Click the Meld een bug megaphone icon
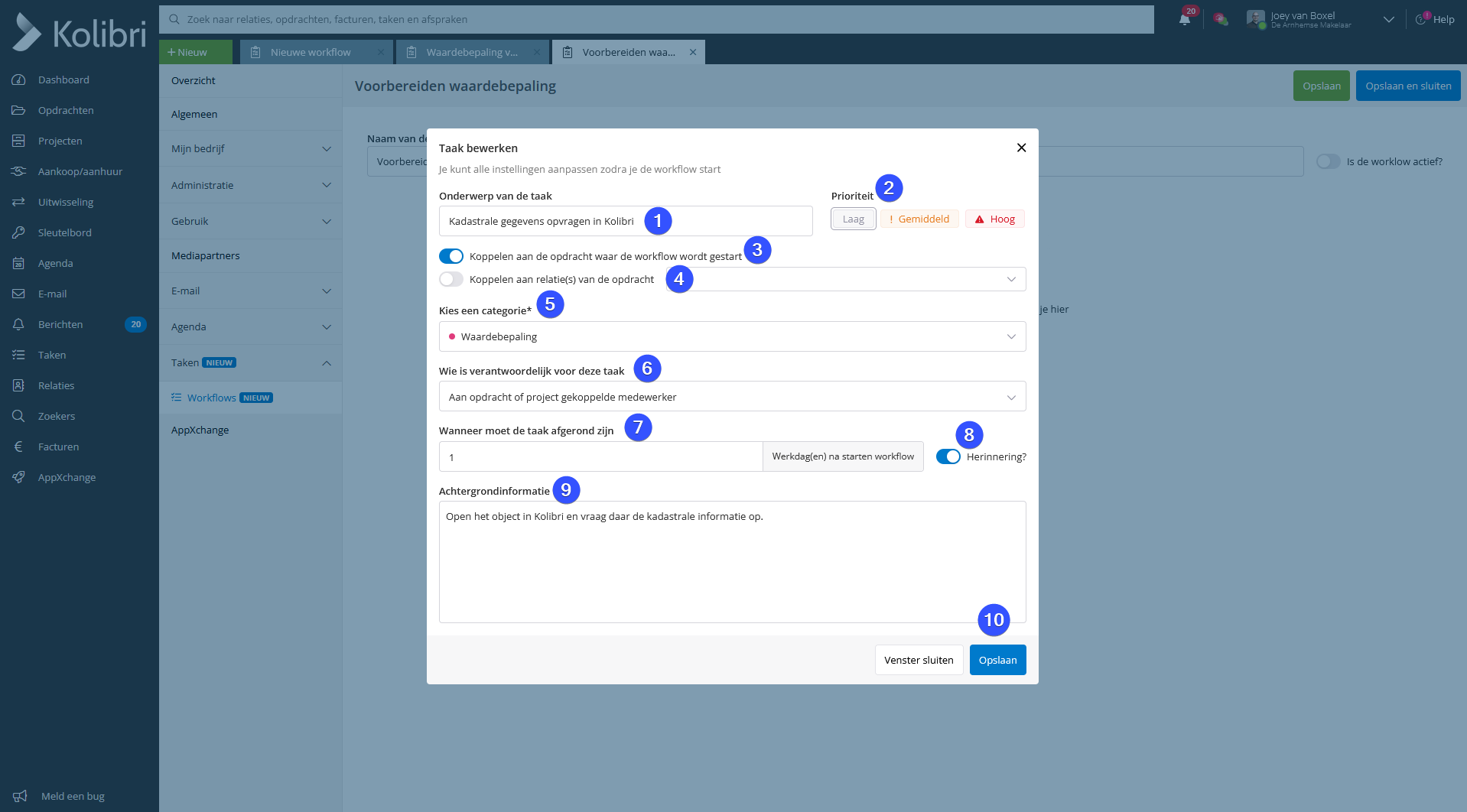 pyautogui.click(x=20, y=796)
